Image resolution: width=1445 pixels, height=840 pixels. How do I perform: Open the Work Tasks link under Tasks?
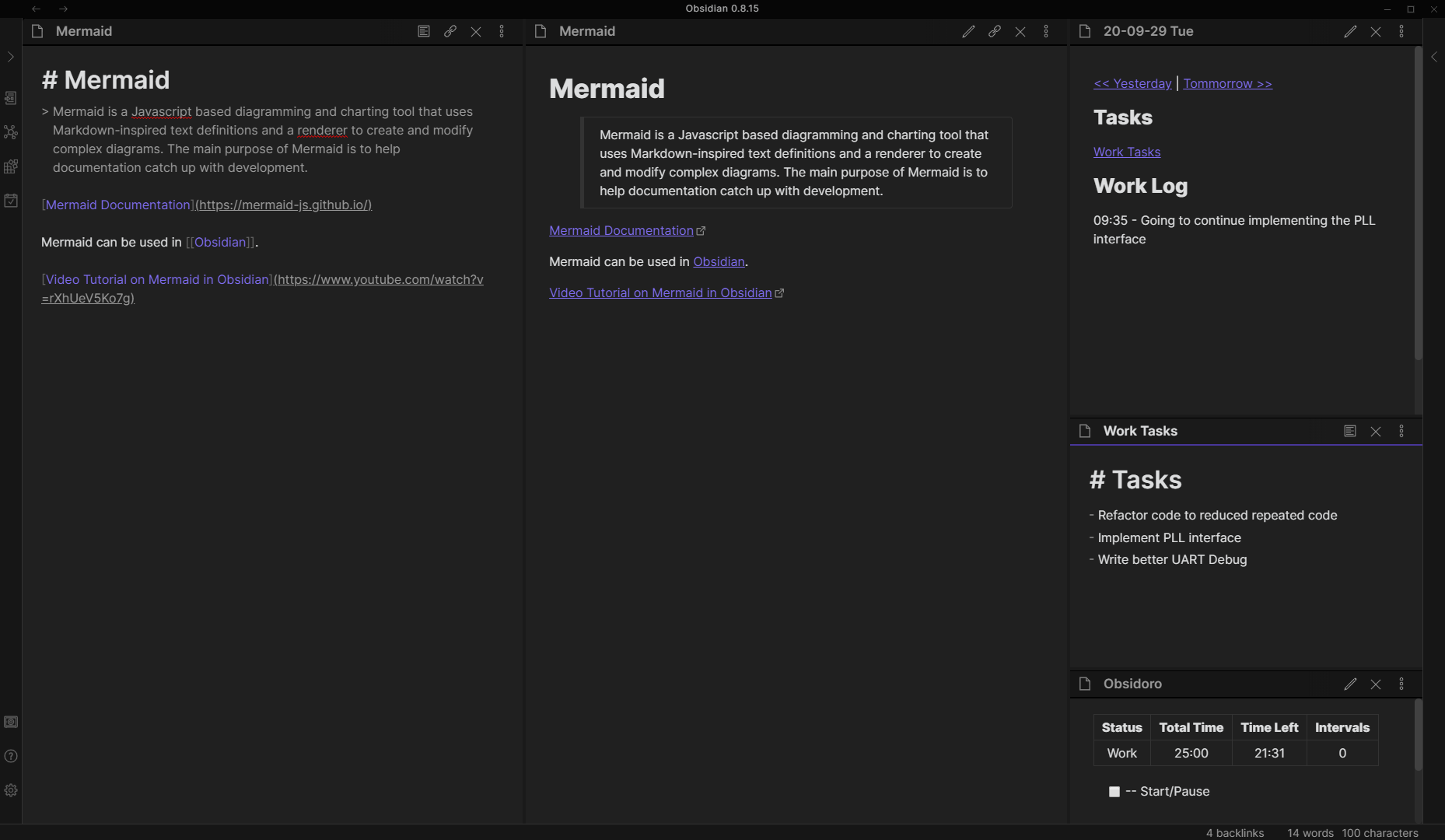[x=1127, y=152]
